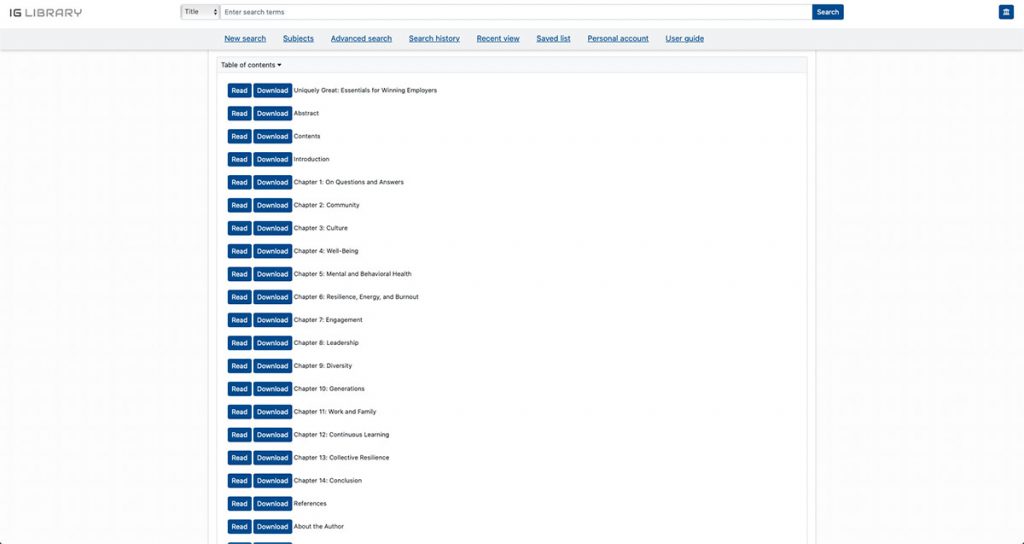Read Chapter 4: Well-Being

(x=240, y=251)
